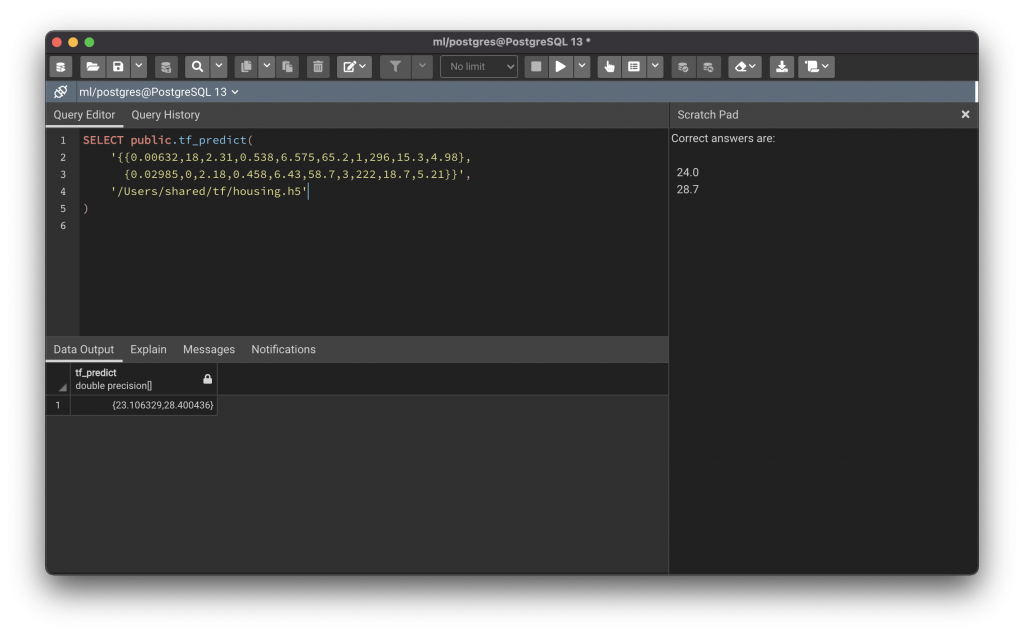Image resolution: width=1024 pixels, height=635 pixels.
Task: Switch to the Query History tab
Action: pos(165,115)
